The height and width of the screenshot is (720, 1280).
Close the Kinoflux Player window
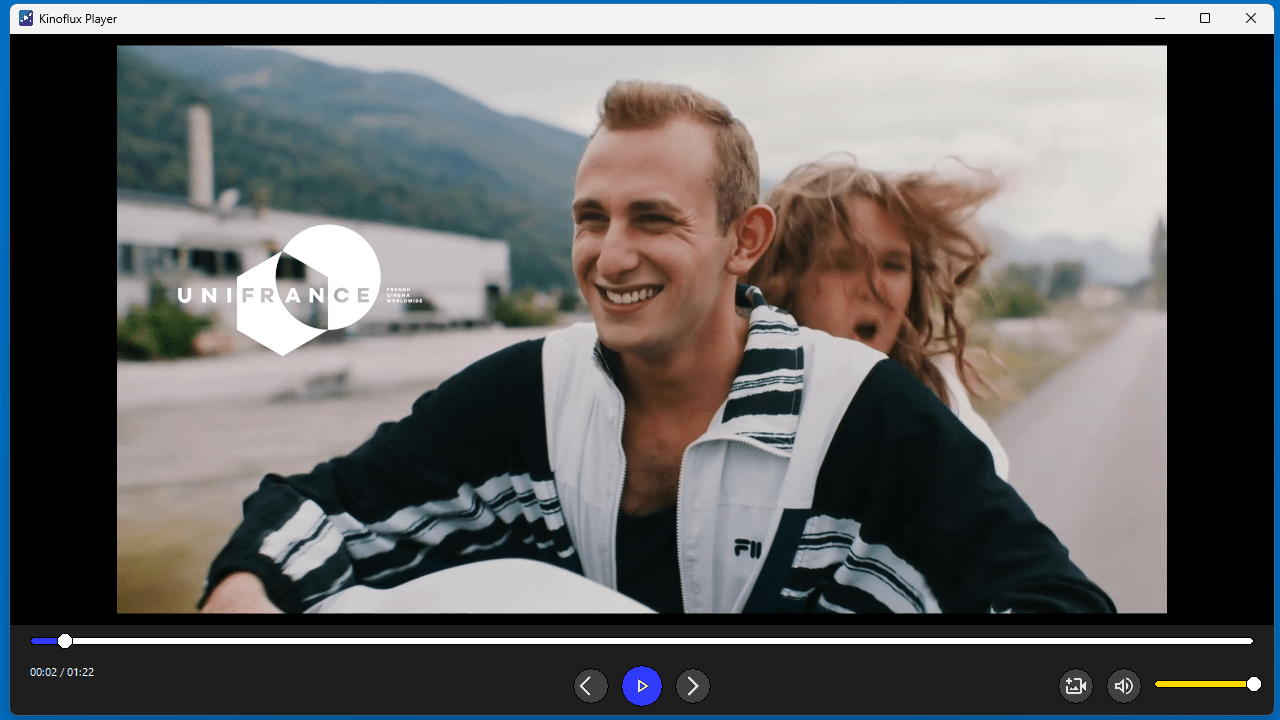1251,18
